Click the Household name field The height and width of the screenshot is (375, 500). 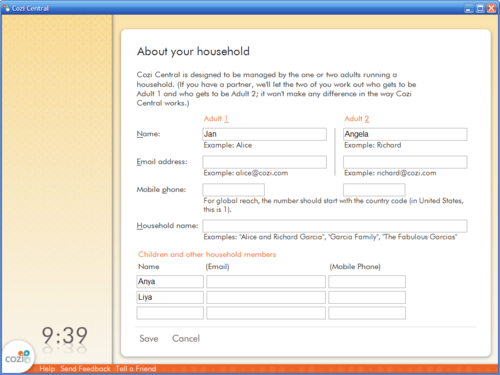pos(335,226)
